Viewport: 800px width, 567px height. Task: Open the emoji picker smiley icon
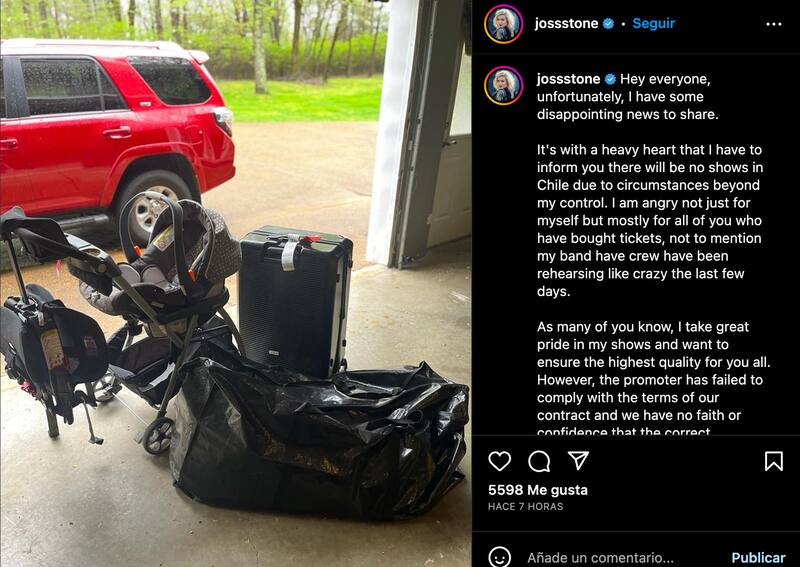coord(499,556)
